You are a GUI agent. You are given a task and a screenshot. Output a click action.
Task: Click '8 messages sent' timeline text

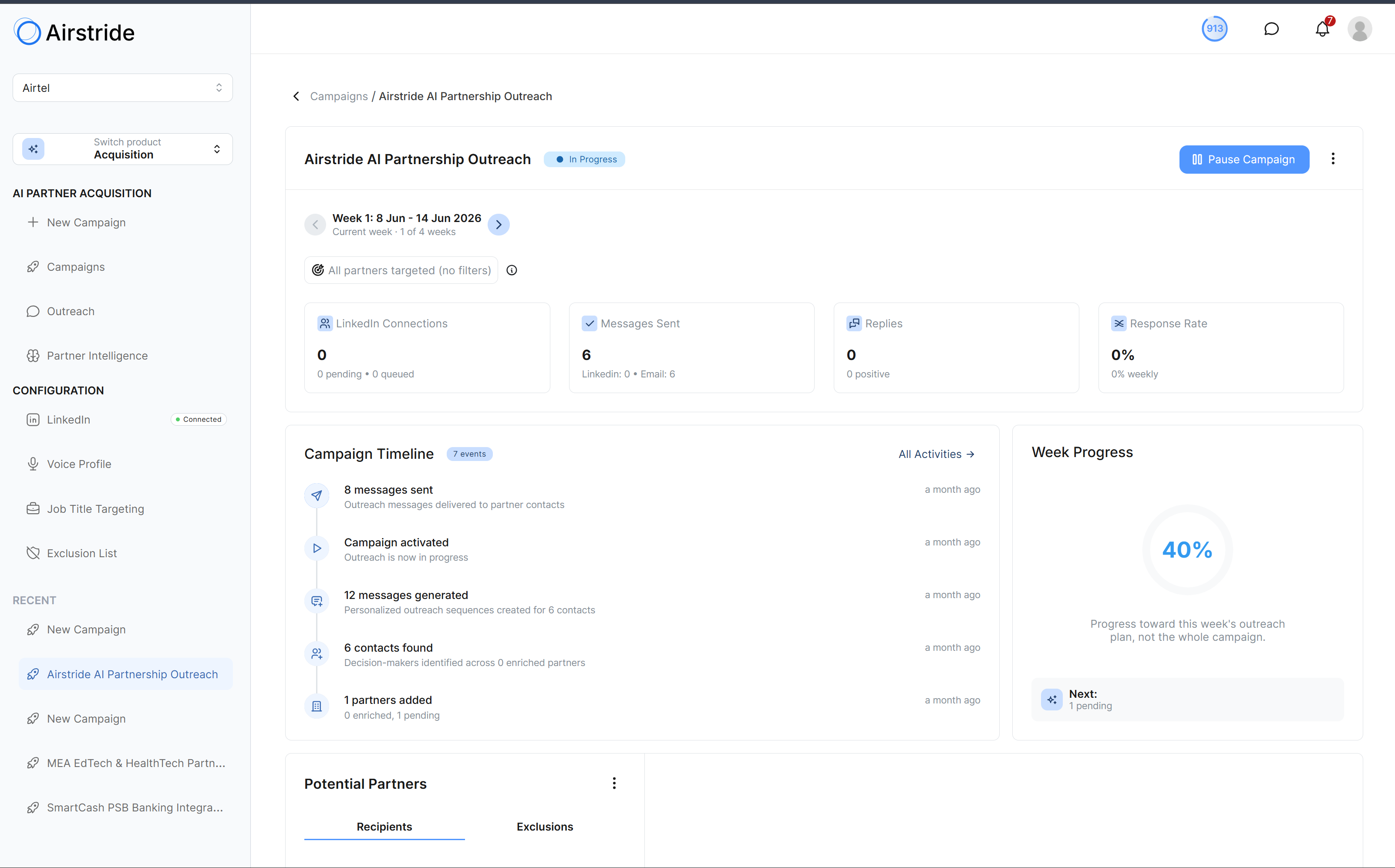click(388, 490)
